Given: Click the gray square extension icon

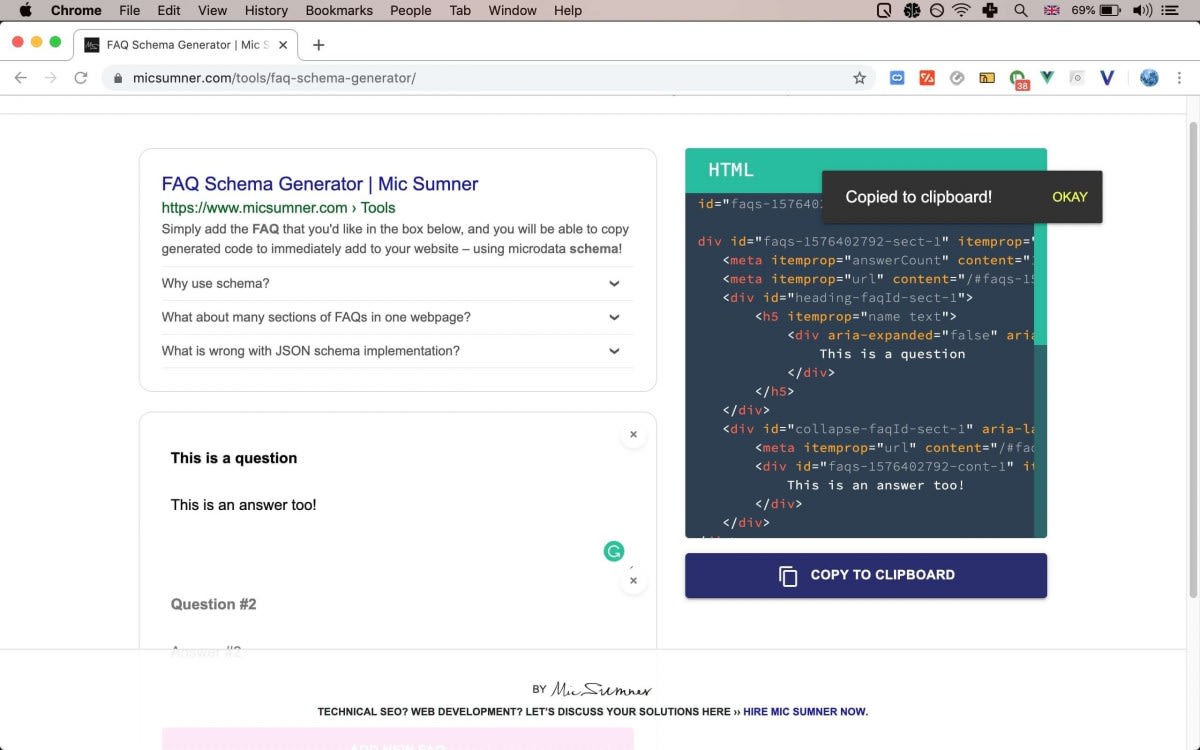Looking at the screenshot, I should click(x=1077, y=78).
